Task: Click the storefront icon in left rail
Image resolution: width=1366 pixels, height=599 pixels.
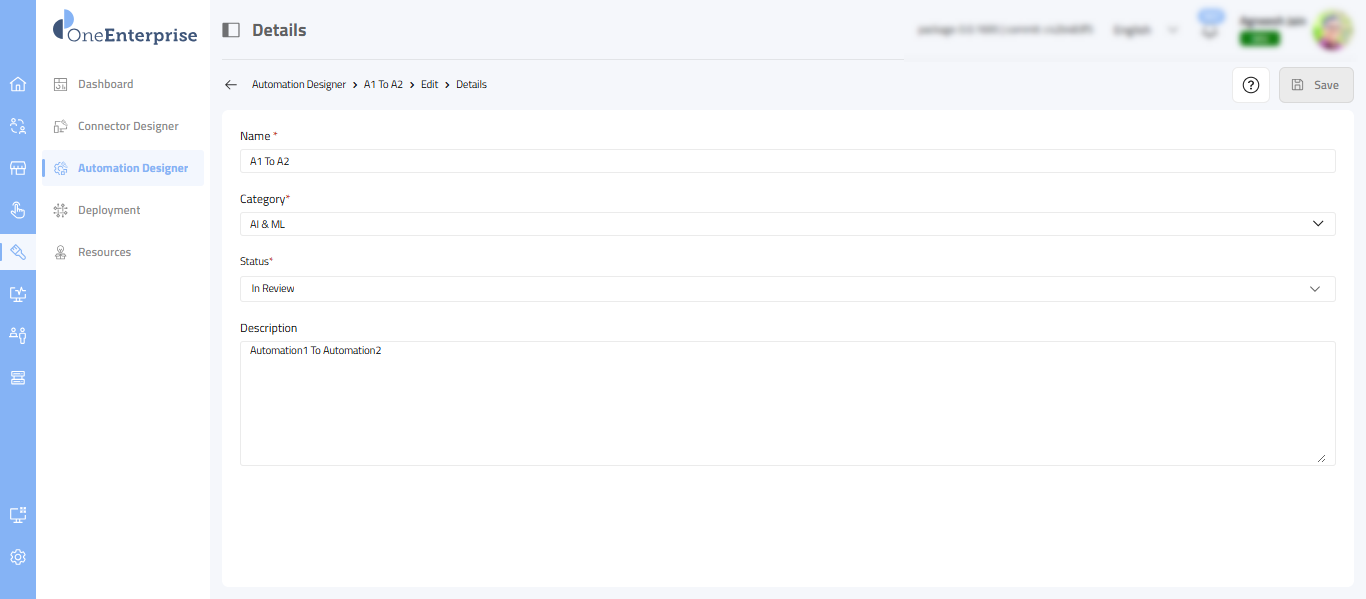Action: (x=17, y=168)
